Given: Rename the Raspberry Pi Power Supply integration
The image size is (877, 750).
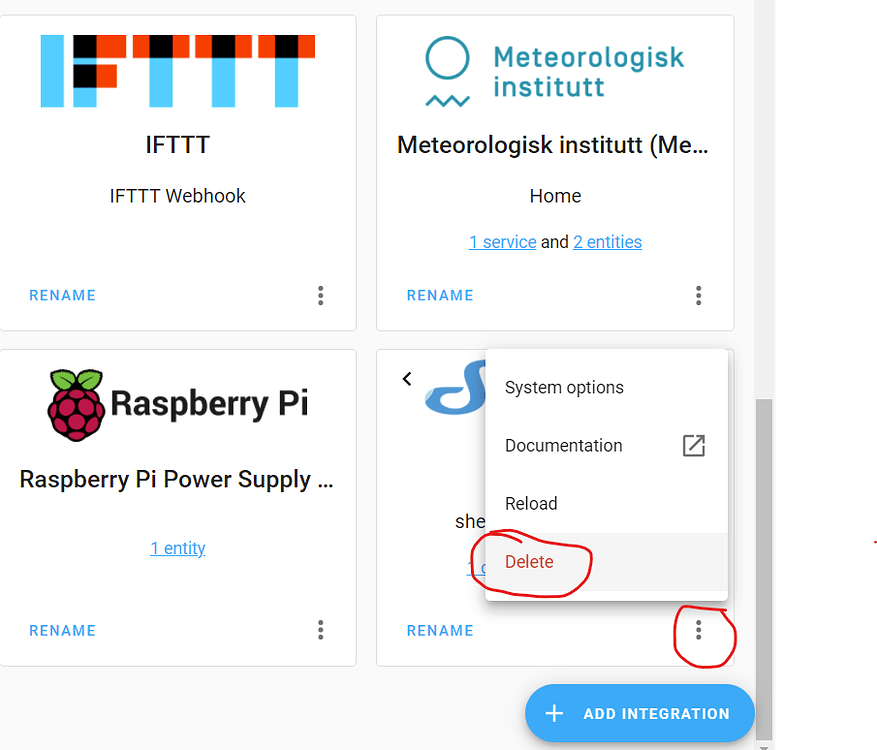Looking at the screenshot, I should (x=63, y=630).
